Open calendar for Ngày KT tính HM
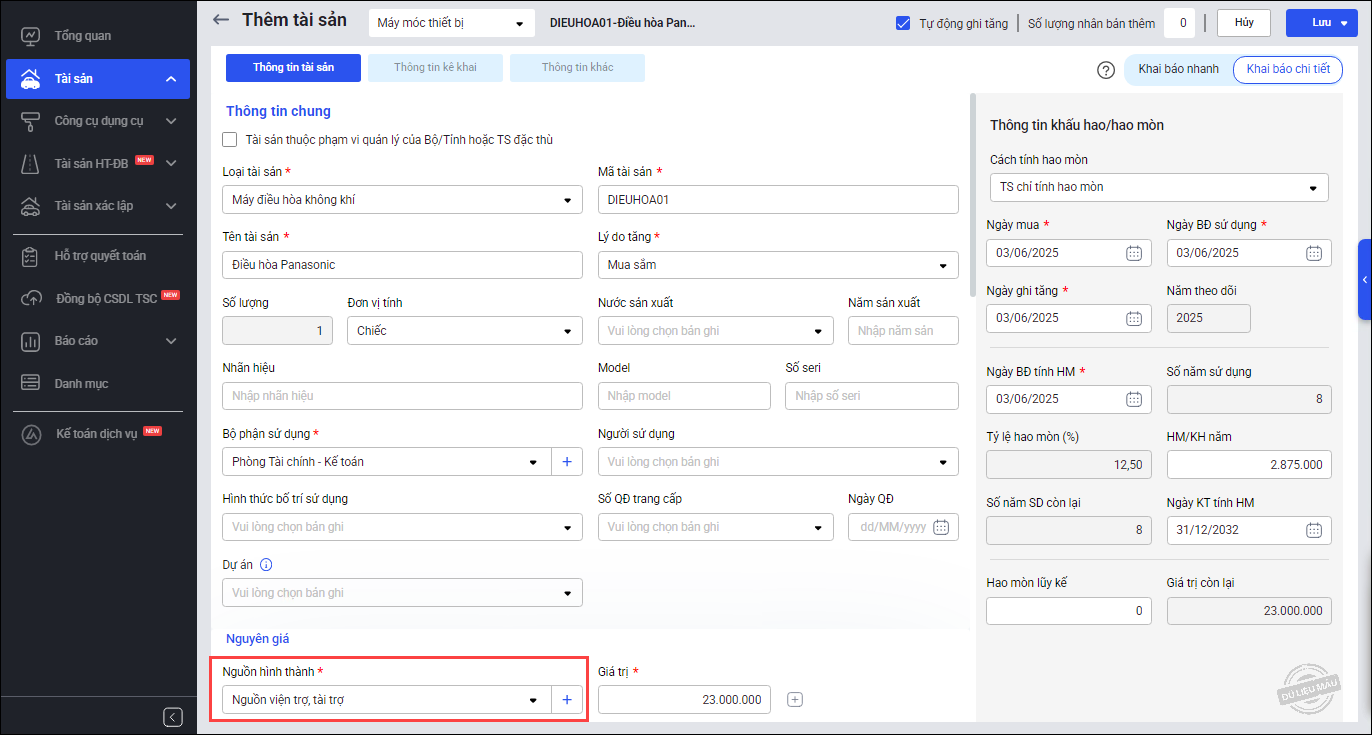Viewport: 1372px width, 735px height. [x=1314, y=530]
